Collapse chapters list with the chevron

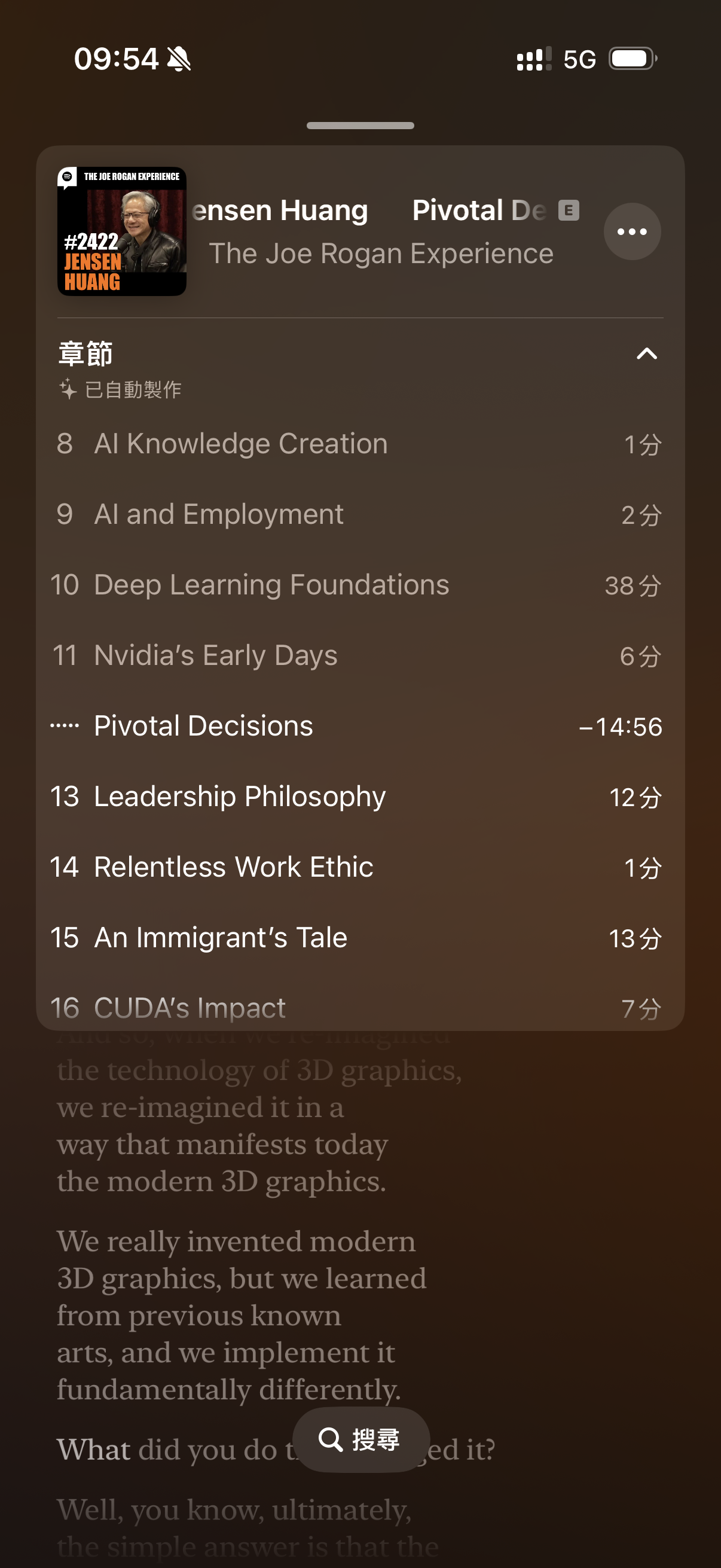tap(646, 353)
